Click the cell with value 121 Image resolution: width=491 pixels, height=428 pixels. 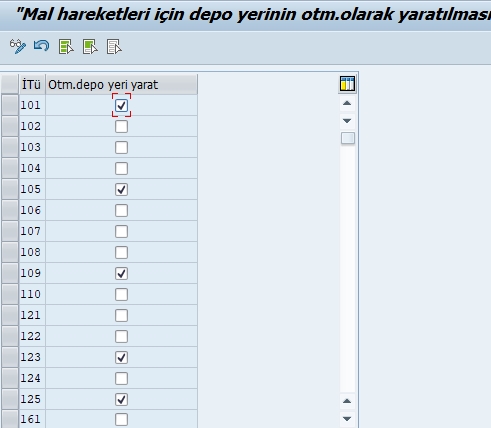pyautogui.click(x=32, y=315)
